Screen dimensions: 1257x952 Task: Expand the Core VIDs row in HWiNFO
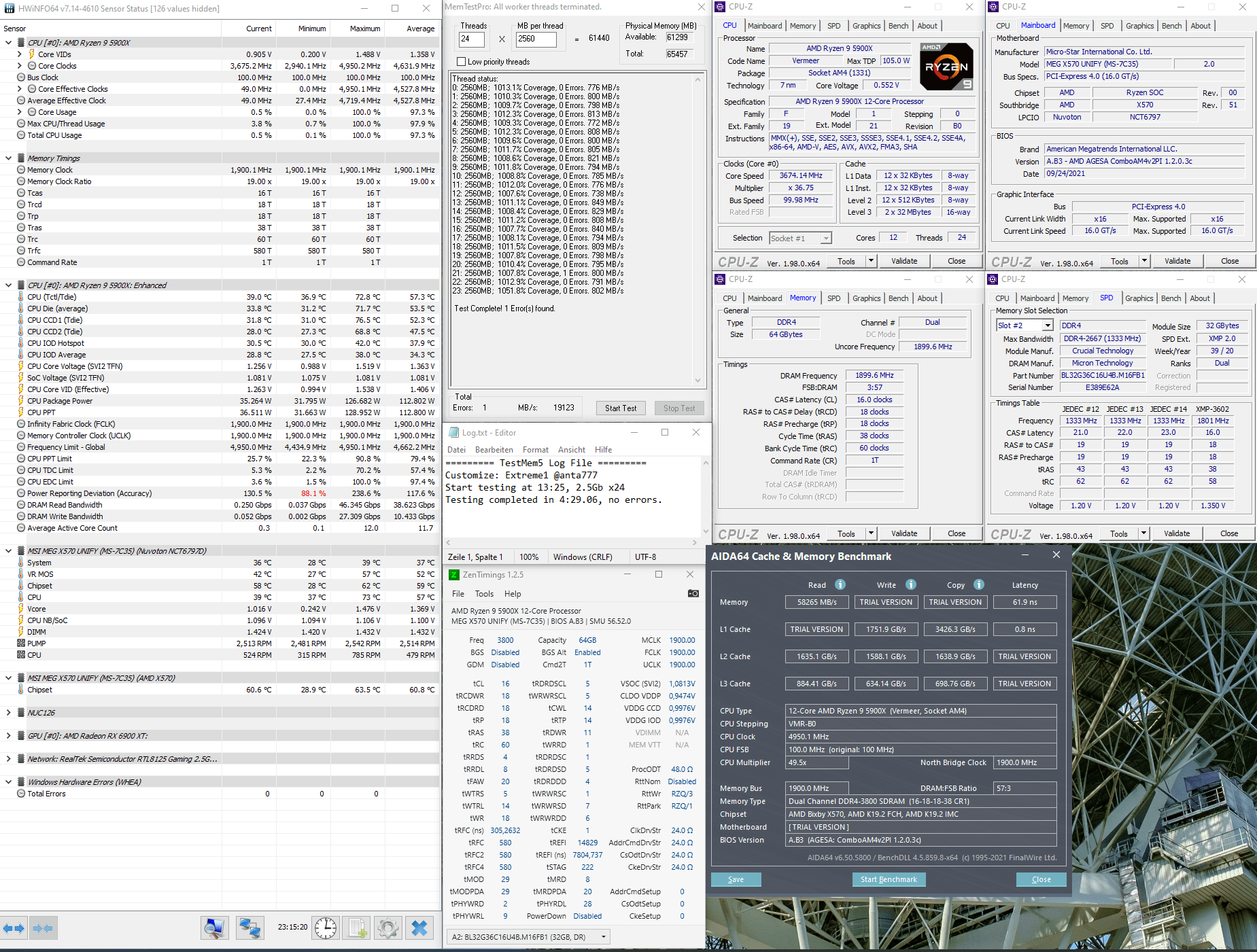tap(19, 54)
